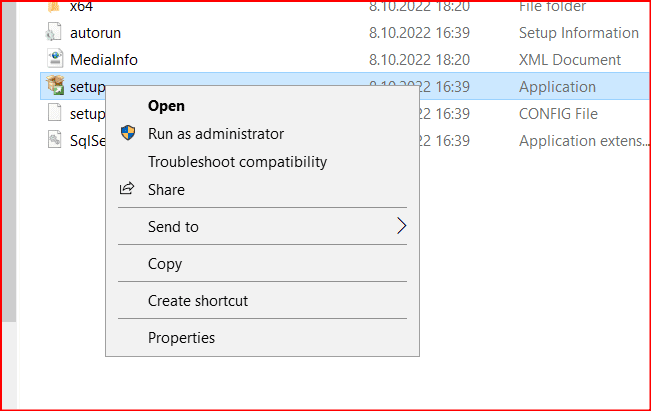
Task: Click the autorun file's modified date
Action: click(x=419, y=33)
